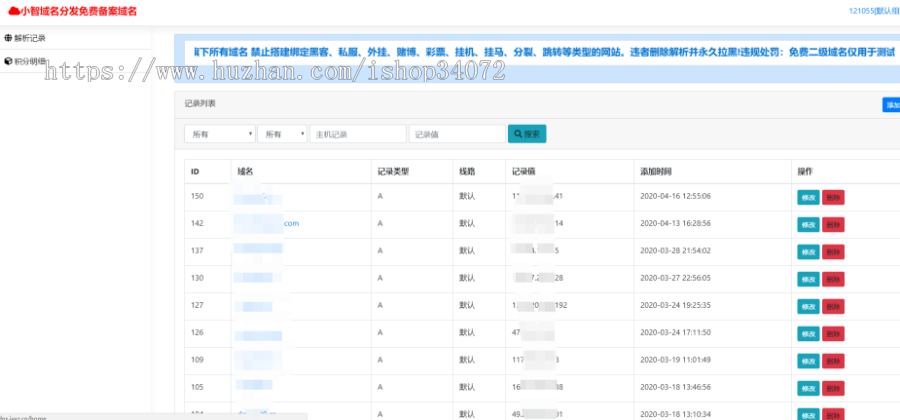The image size is (900, 420).
Task: Click the globe icon beside 解析记录
Action: pyautogui.click(x=8, y=38)
